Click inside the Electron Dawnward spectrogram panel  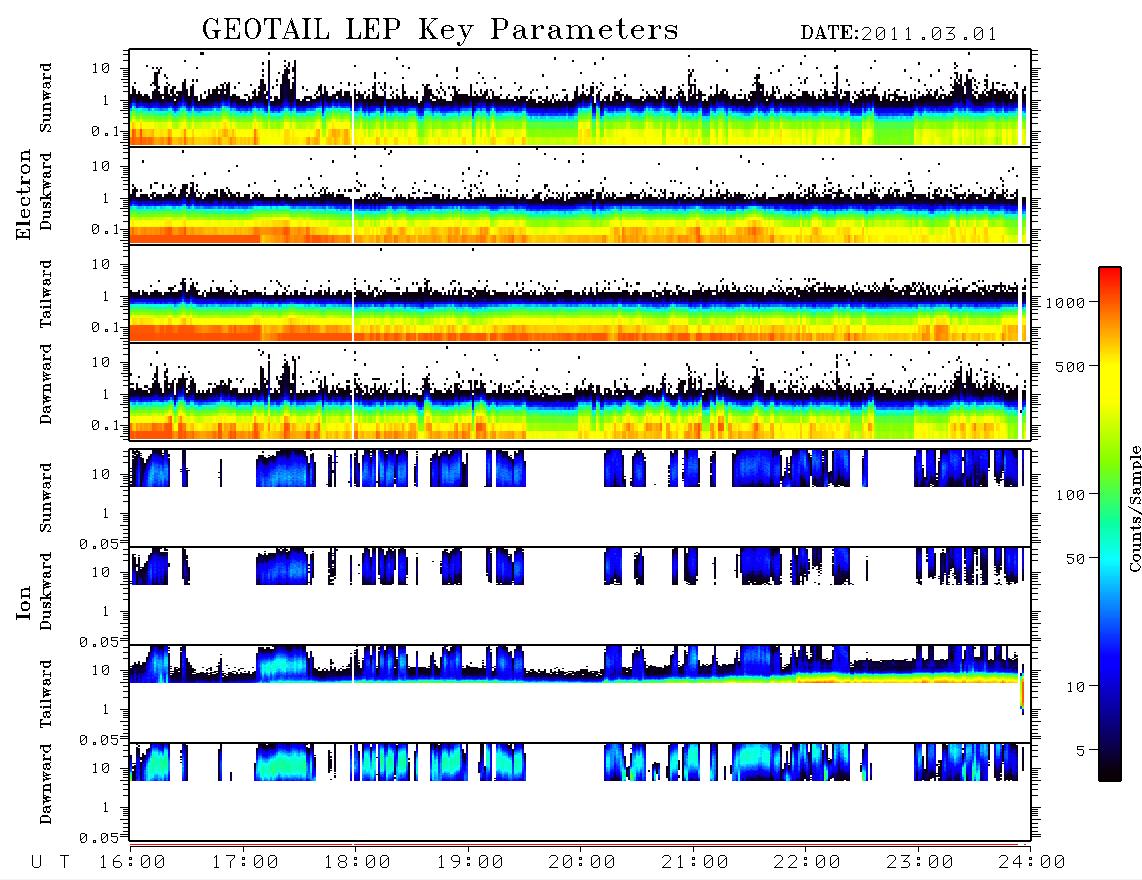click(x=580, y=391)
